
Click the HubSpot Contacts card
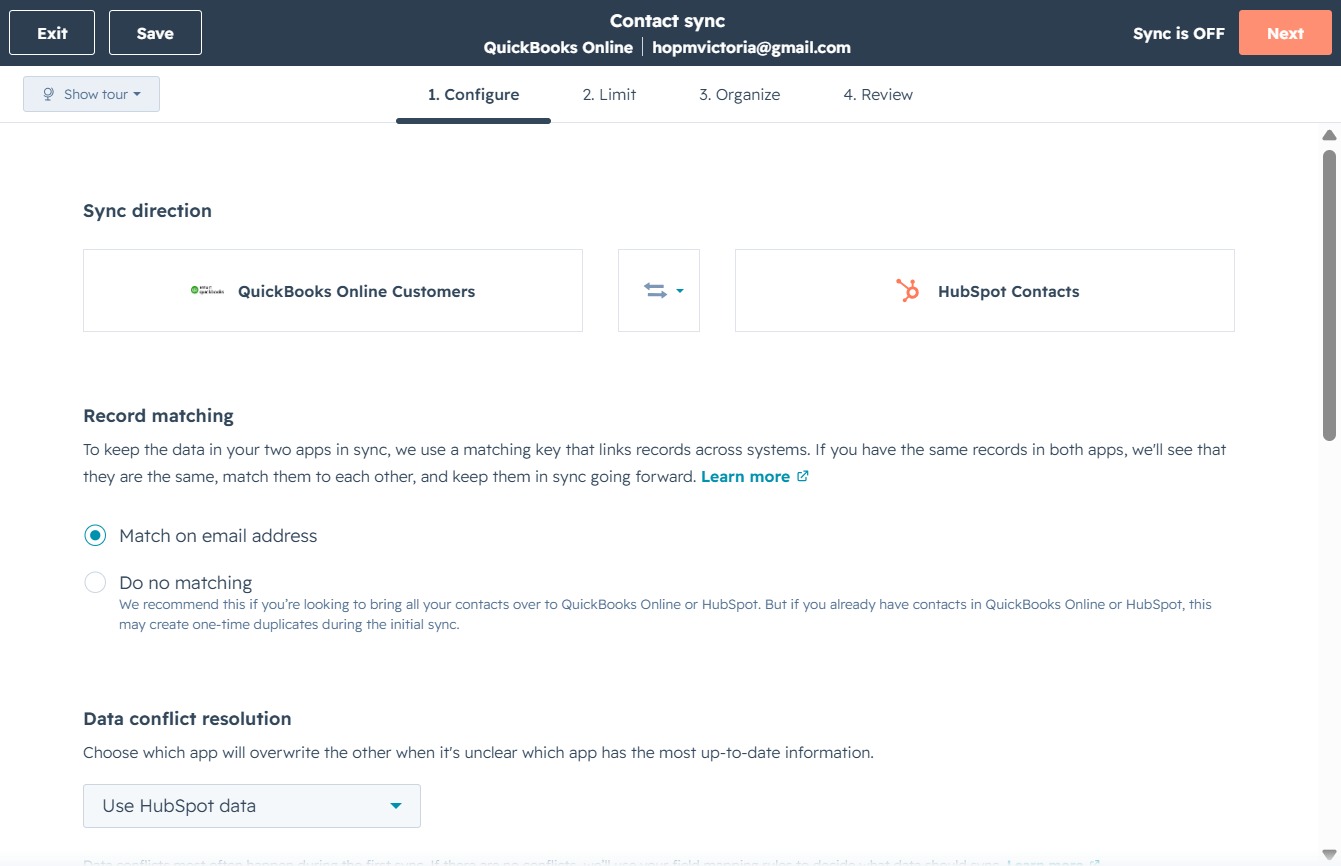985,291
